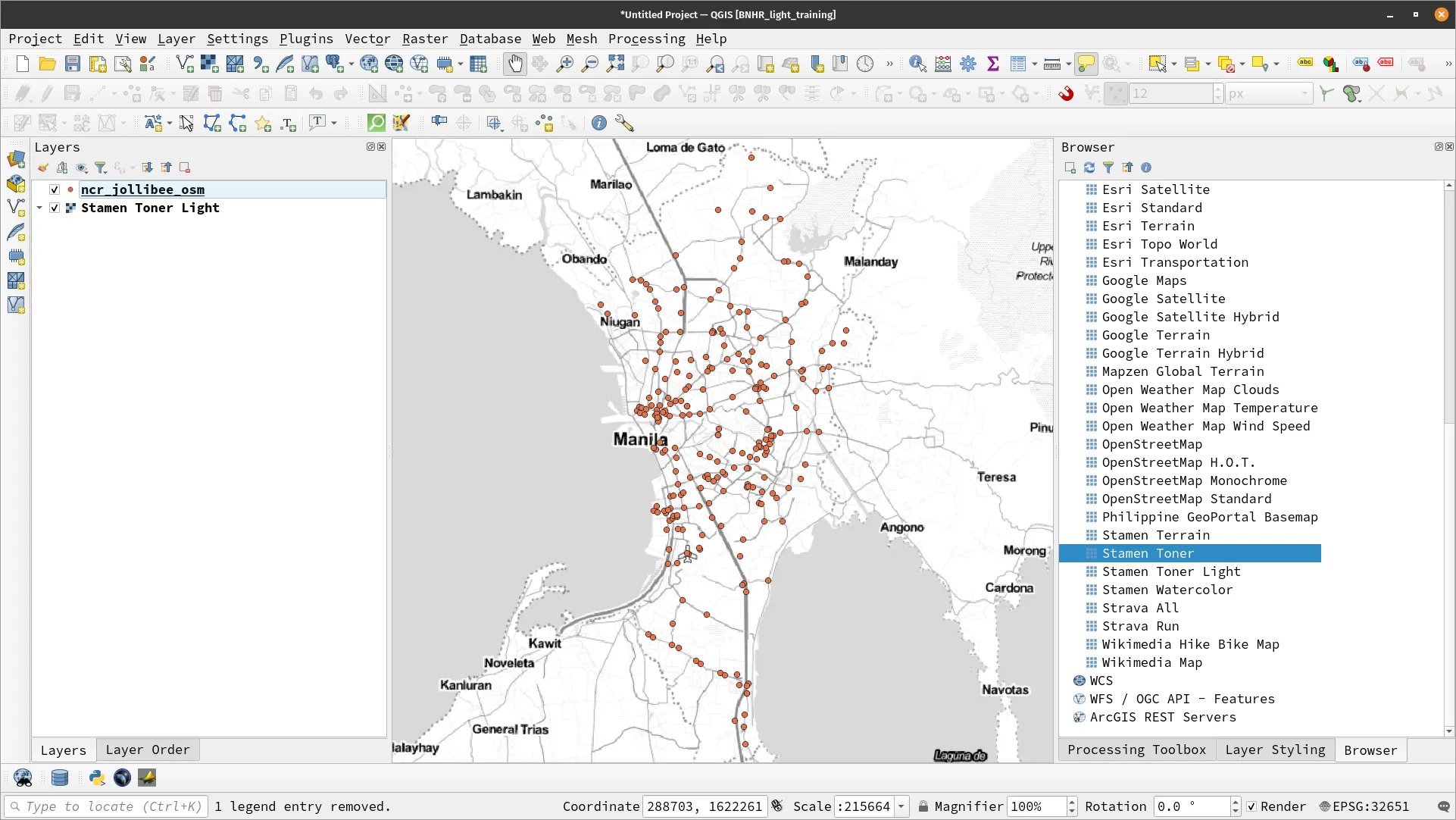The height and width of the screenshot is (820, 1456).
Task: Uncheck Stamen Toner Light layer visibility
Action: pos(54,208)
